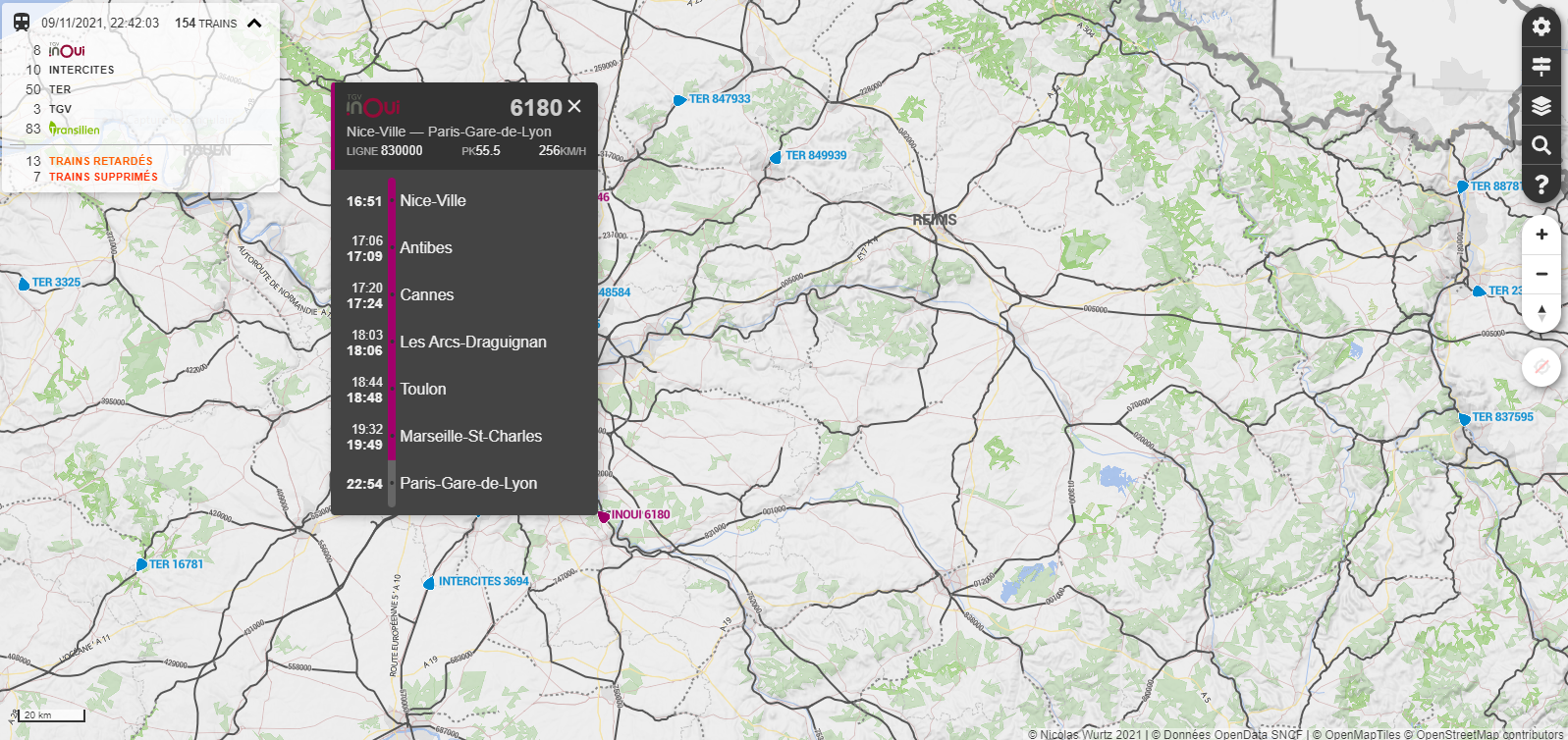Click the 22:54 arrival time at Paris

[364, 484]
